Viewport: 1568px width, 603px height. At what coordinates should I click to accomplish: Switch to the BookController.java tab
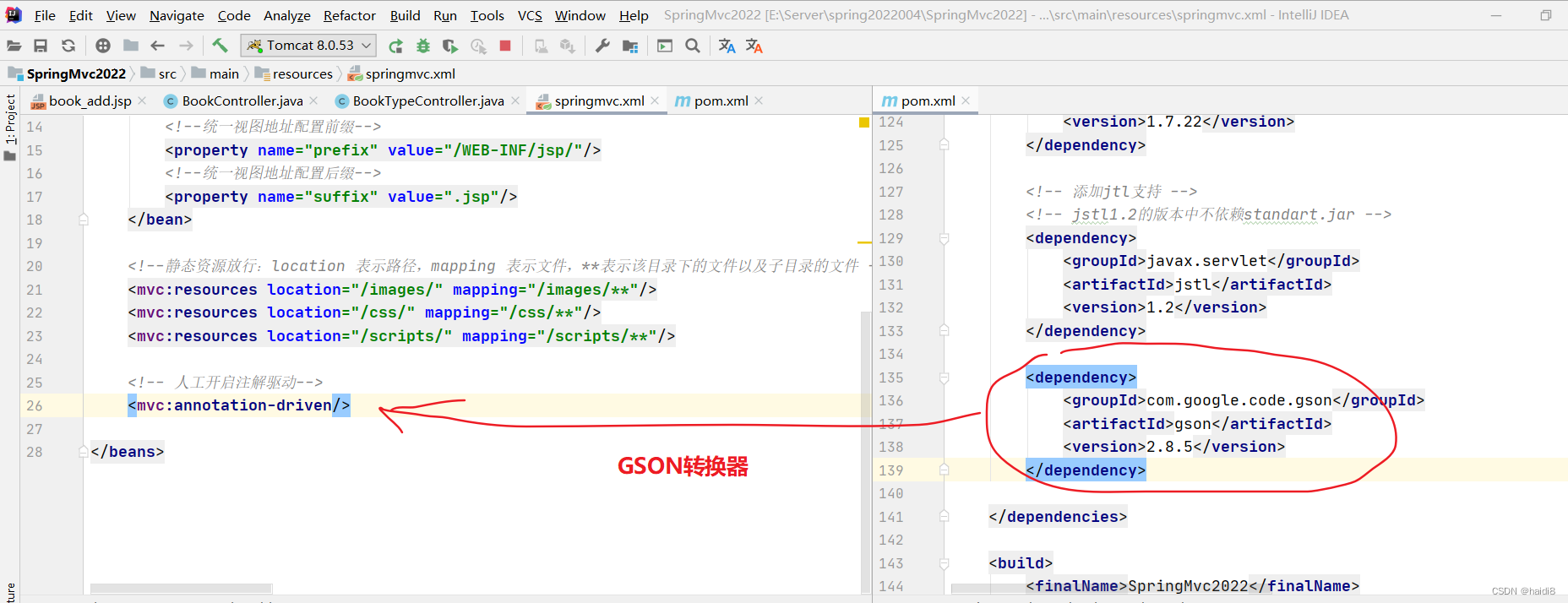point(242,100)
